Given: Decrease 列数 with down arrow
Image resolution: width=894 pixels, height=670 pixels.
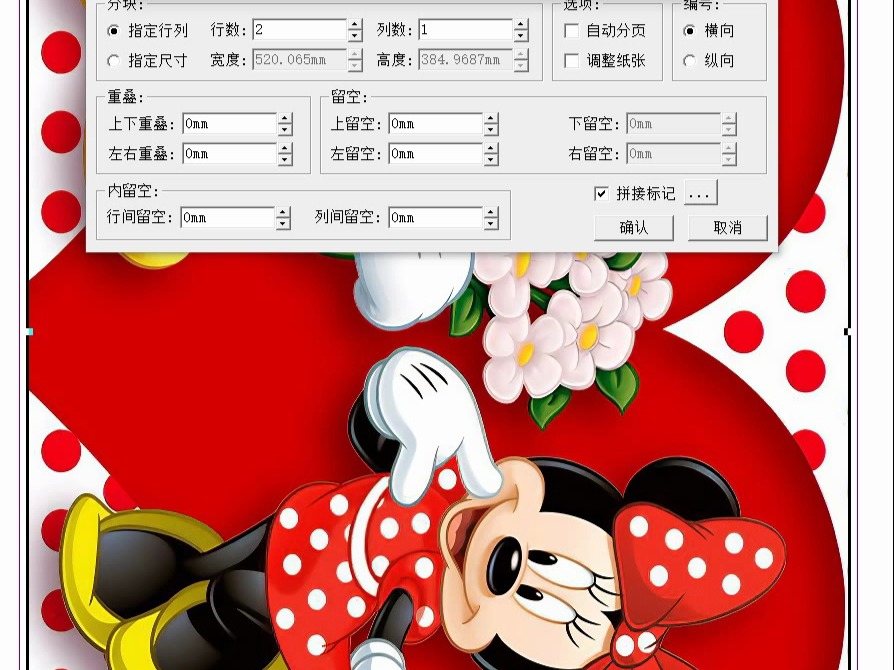Looking at the screenshot, I should 521,35.
